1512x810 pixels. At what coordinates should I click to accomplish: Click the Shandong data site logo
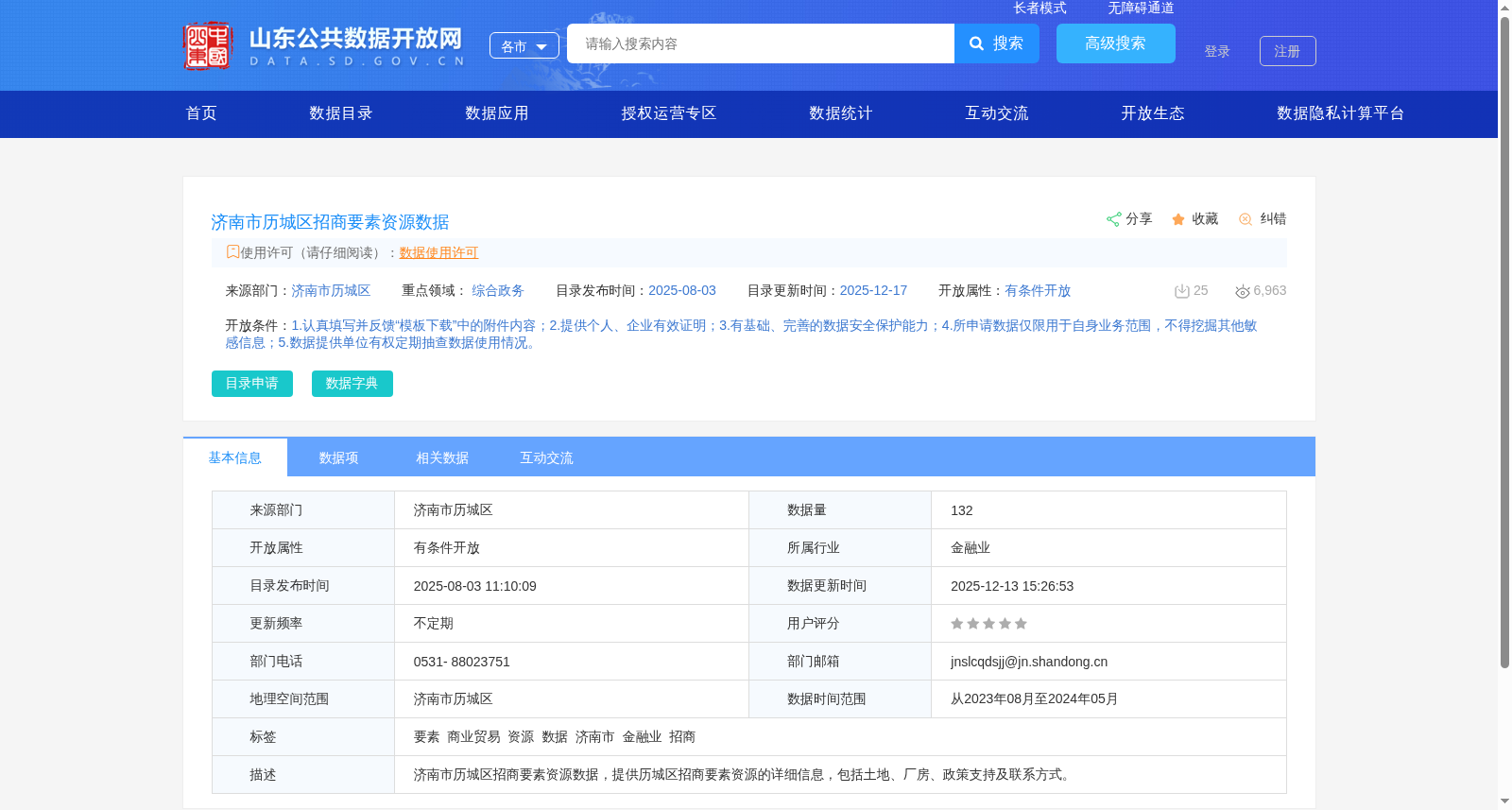tap(324, 45)
